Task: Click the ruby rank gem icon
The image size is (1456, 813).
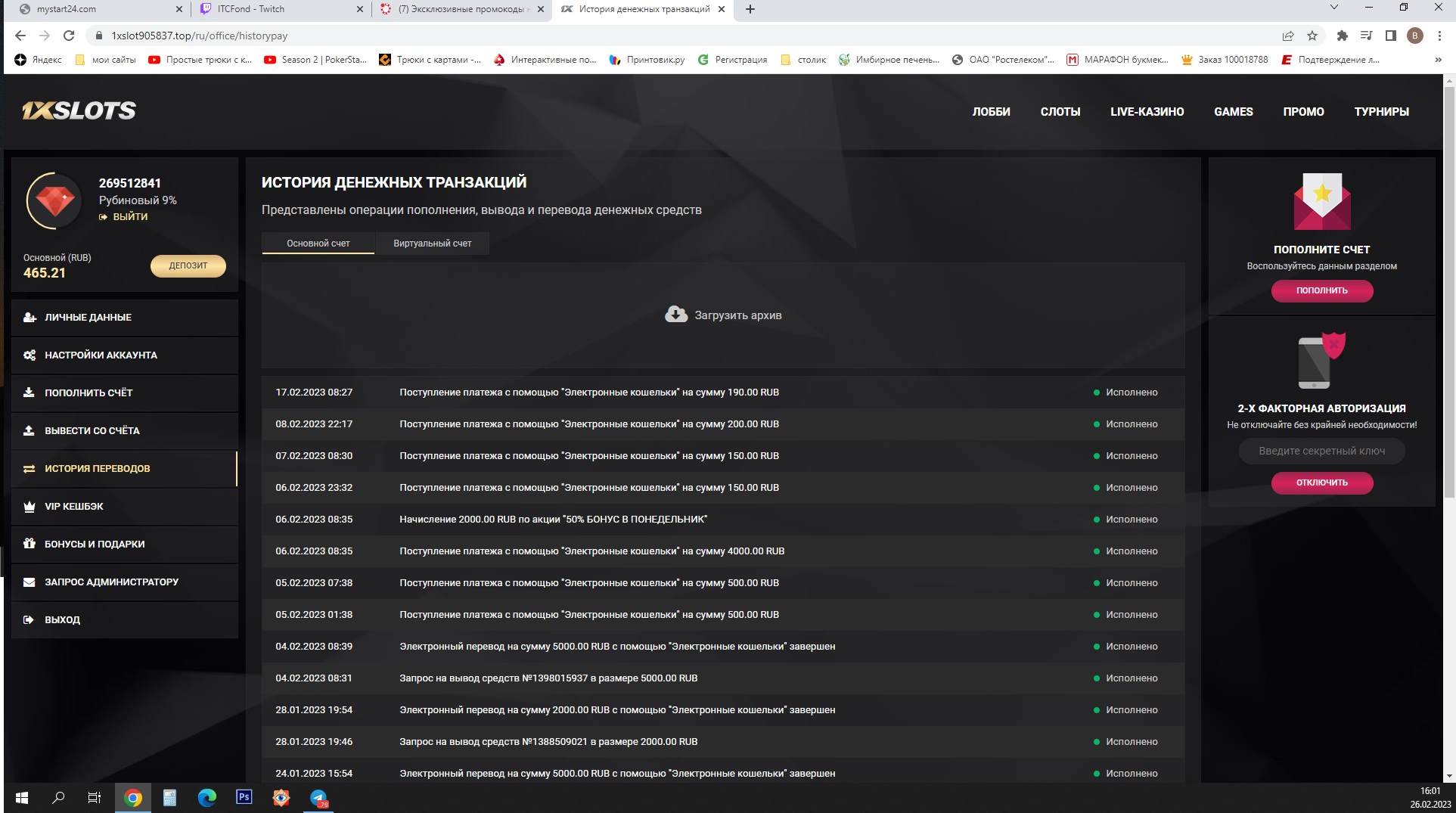Action: [x=54, y=201]
